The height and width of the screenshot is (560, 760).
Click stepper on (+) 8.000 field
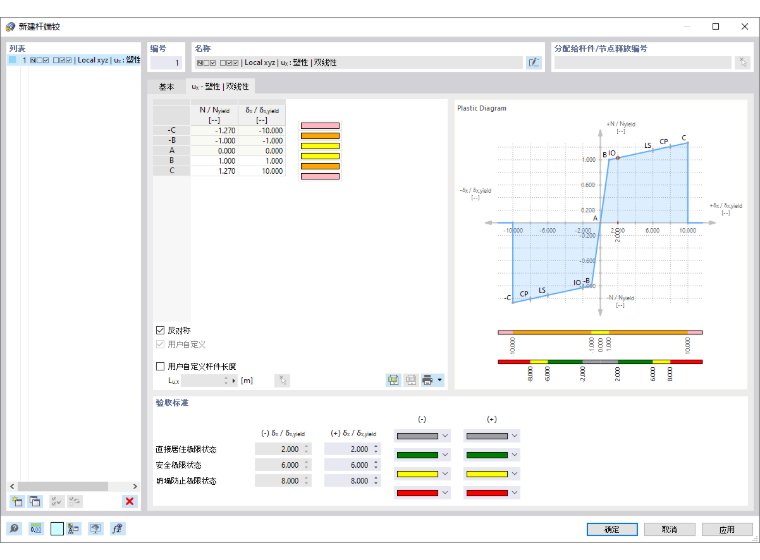click(376, 481)
